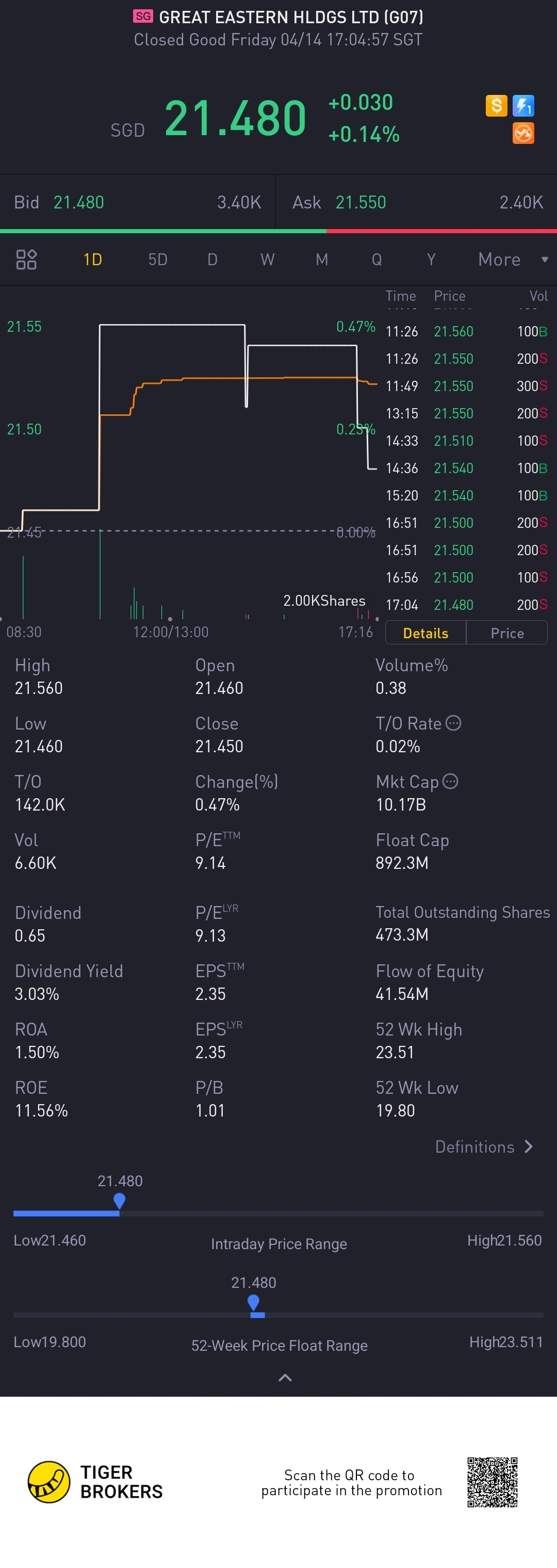Tap the P/B 1.01 value
557x1568 pixels.
point(210,1110)
